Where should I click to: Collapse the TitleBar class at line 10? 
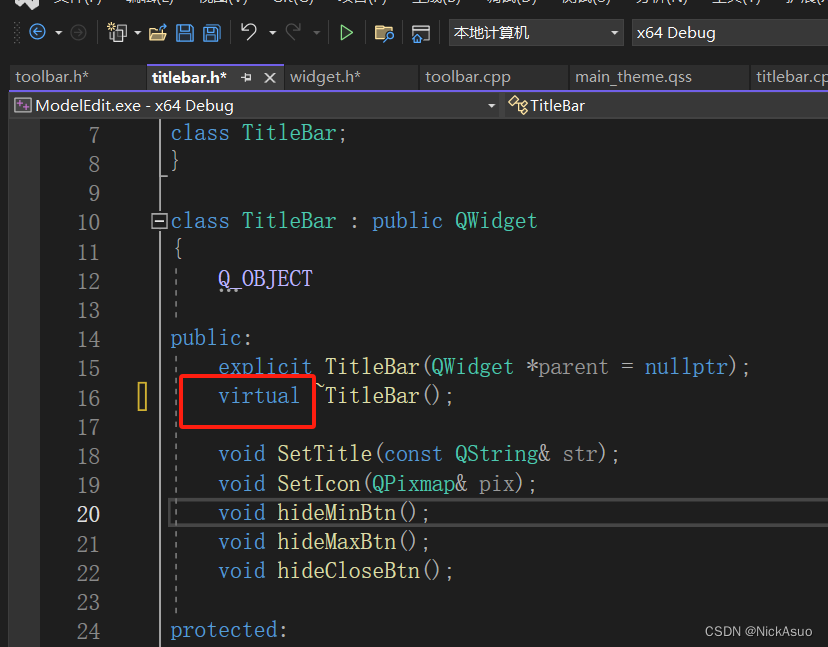coord(159,220)
